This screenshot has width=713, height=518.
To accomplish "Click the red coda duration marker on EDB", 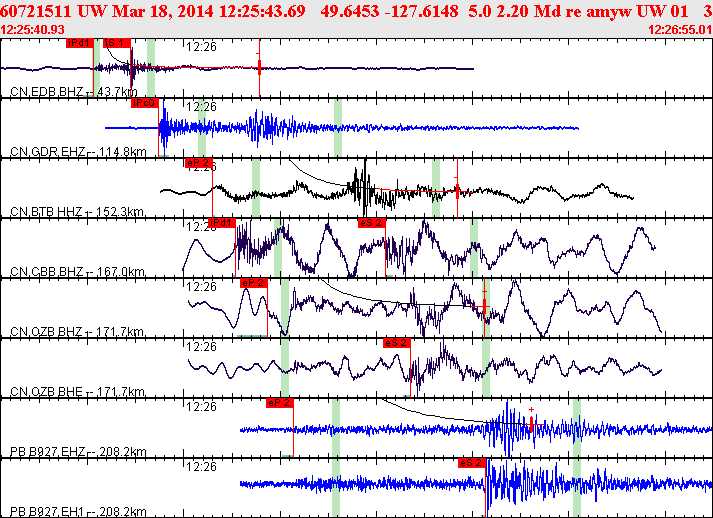I will point(259,68).
